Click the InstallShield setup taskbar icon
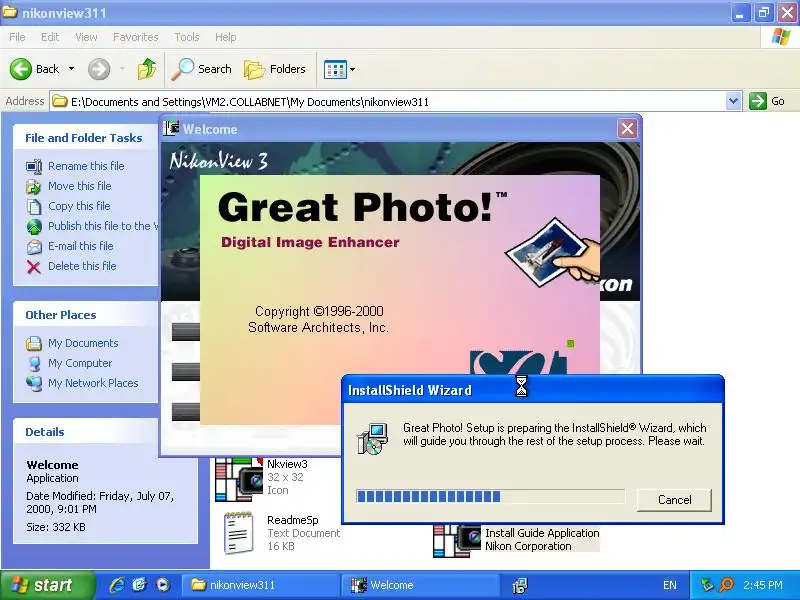This screenshot has height=600, width=800. coord(519,585)
